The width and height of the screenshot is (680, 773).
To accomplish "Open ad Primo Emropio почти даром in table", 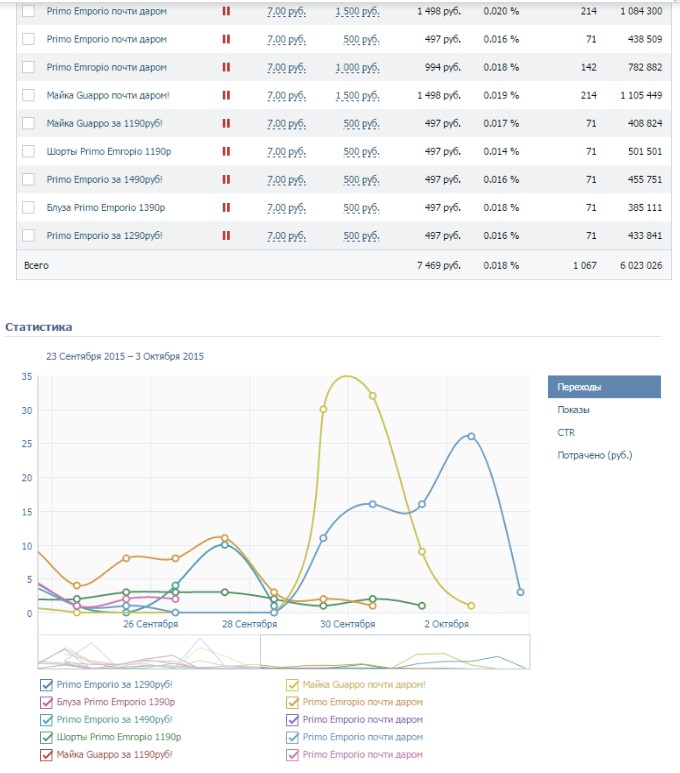I will [x=107, y=67].
